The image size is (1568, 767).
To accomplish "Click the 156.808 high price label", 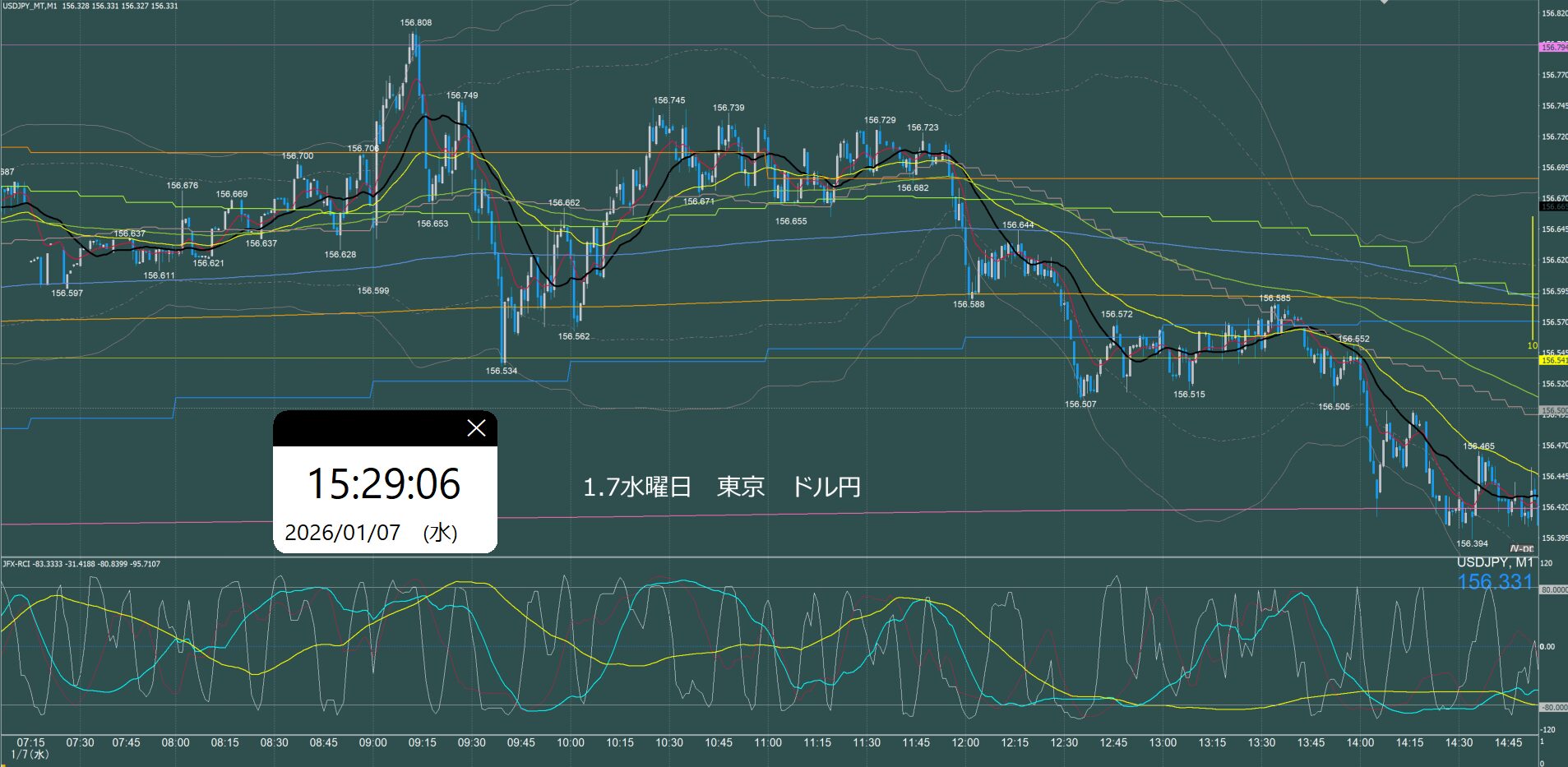I will coord(416,23).
